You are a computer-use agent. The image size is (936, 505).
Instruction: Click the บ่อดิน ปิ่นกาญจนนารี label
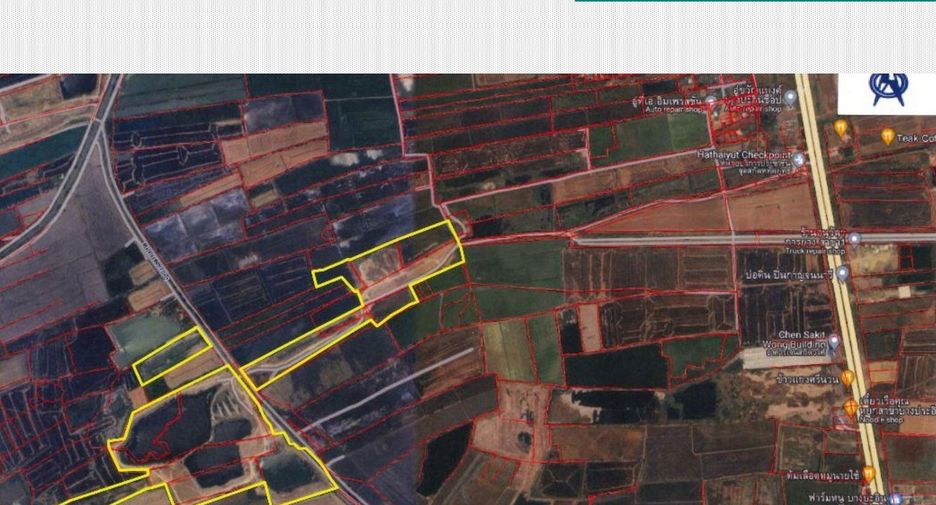click(790, 275)
